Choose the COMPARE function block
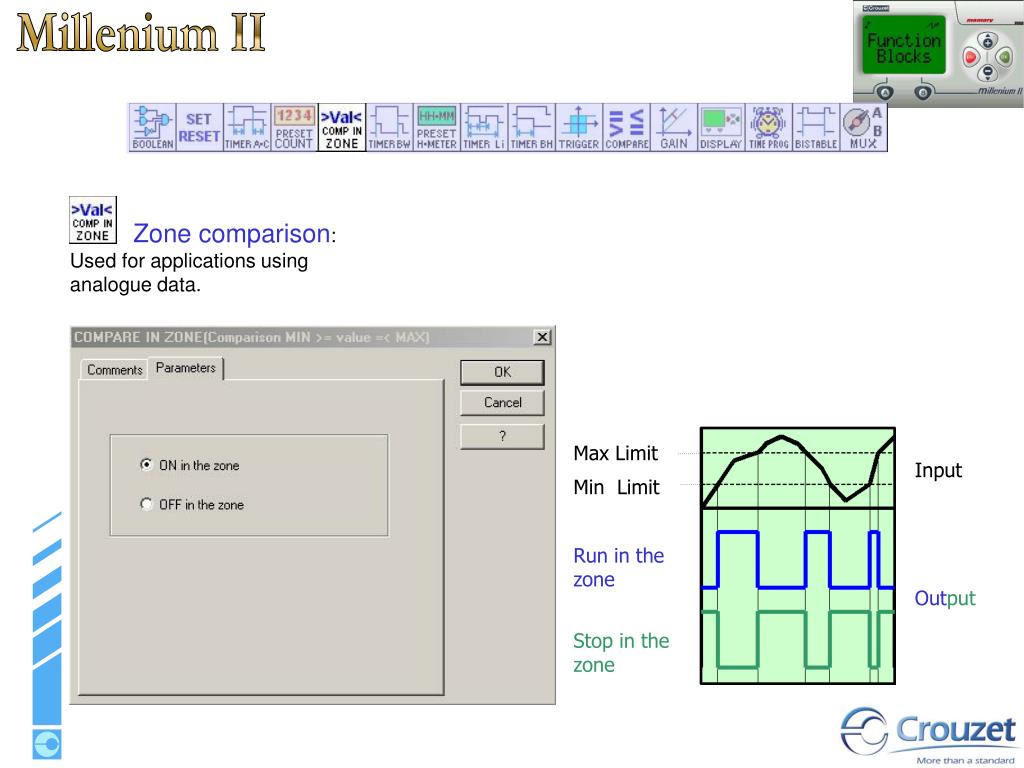The image size is (1024, 768). 626,127
